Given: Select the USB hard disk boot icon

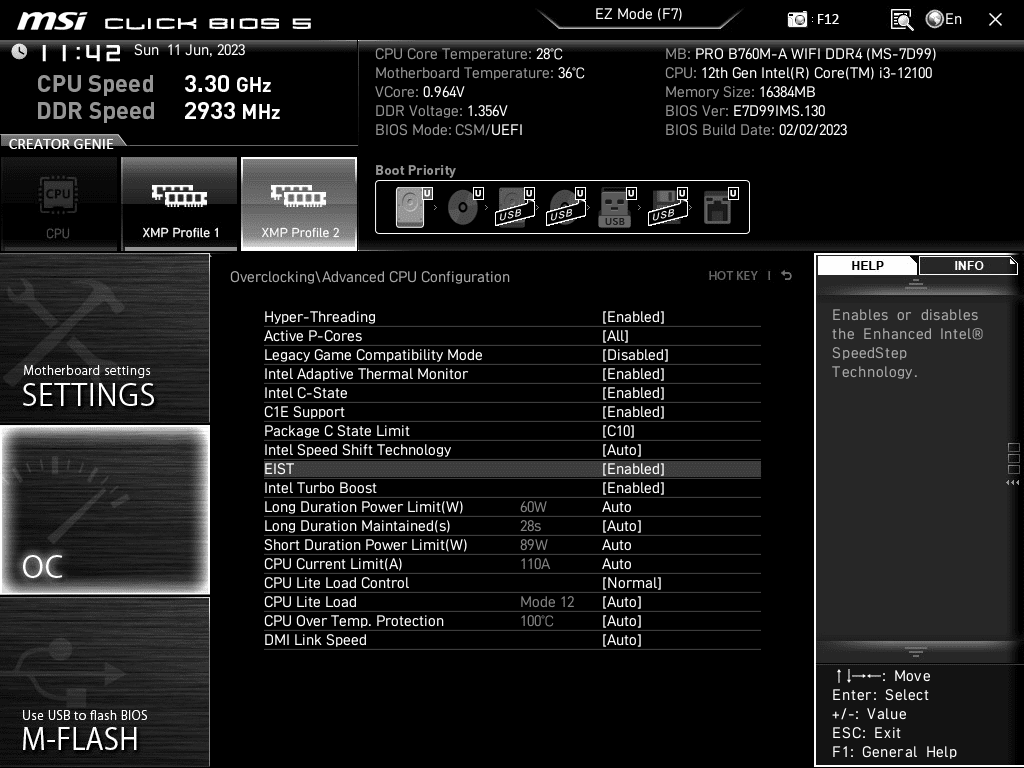Looking at the screenshot, I should (x=515, y=207).
